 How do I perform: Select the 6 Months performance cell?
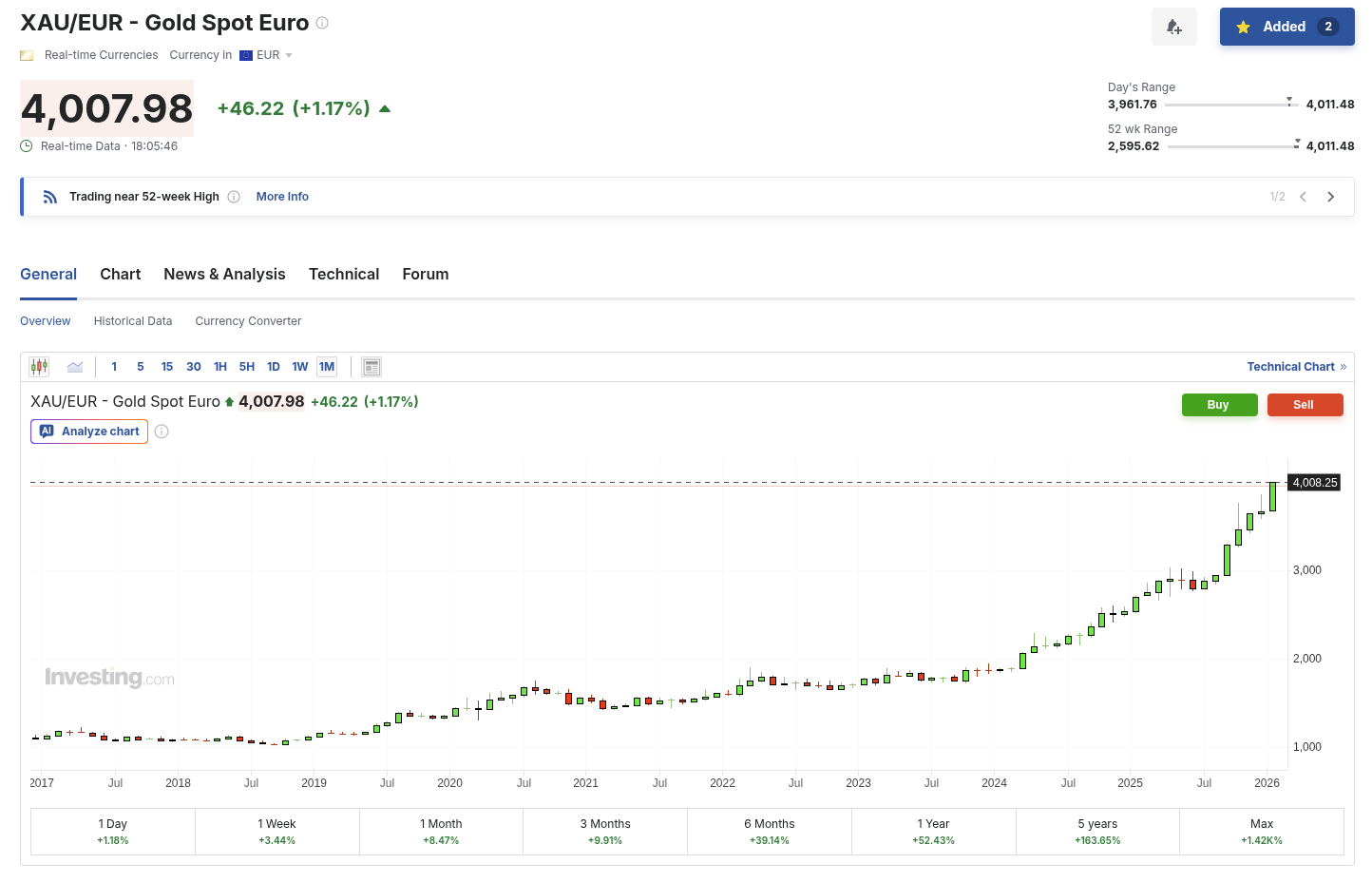pos(770,832)
